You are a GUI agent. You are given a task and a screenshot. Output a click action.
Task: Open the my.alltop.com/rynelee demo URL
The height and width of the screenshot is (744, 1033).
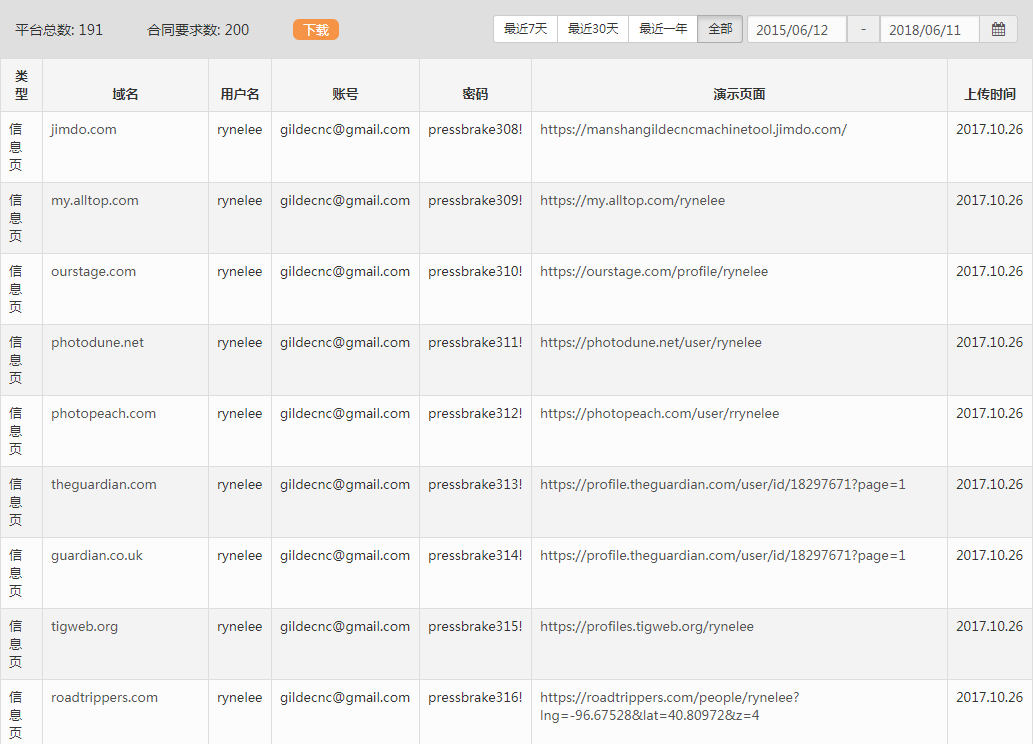(632, 200)
